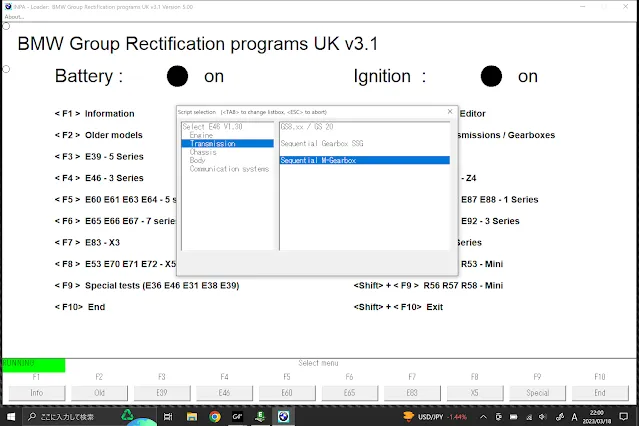Select Chassis in the script list

click(203, 152)
